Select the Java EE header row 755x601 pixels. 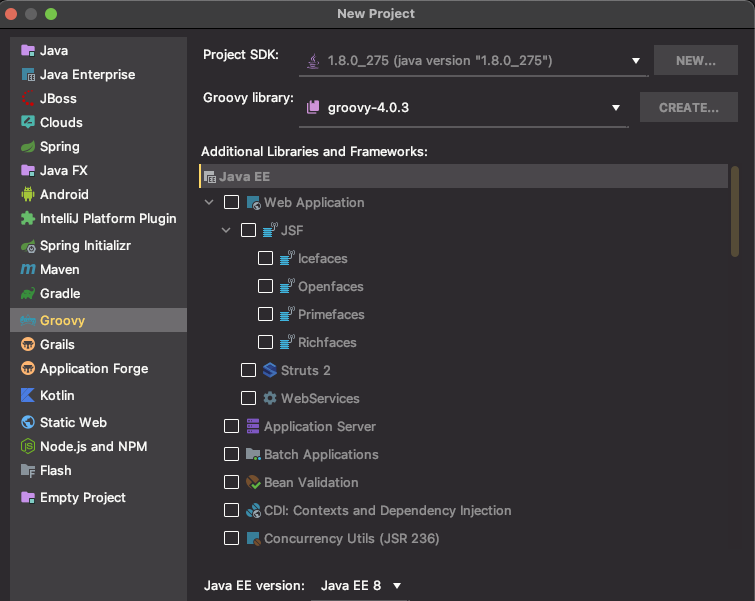(464, 176)
